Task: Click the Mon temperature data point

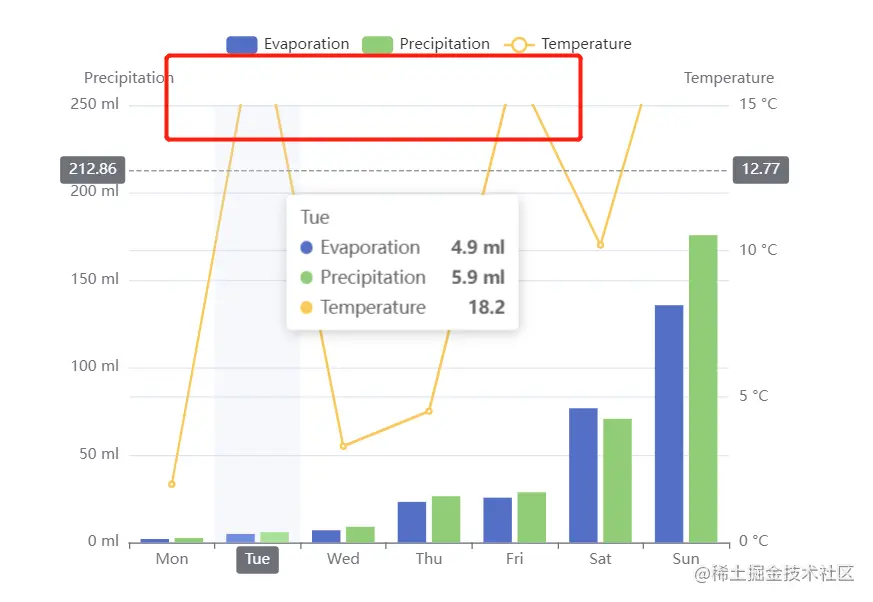Action: (x=171, y=484)
